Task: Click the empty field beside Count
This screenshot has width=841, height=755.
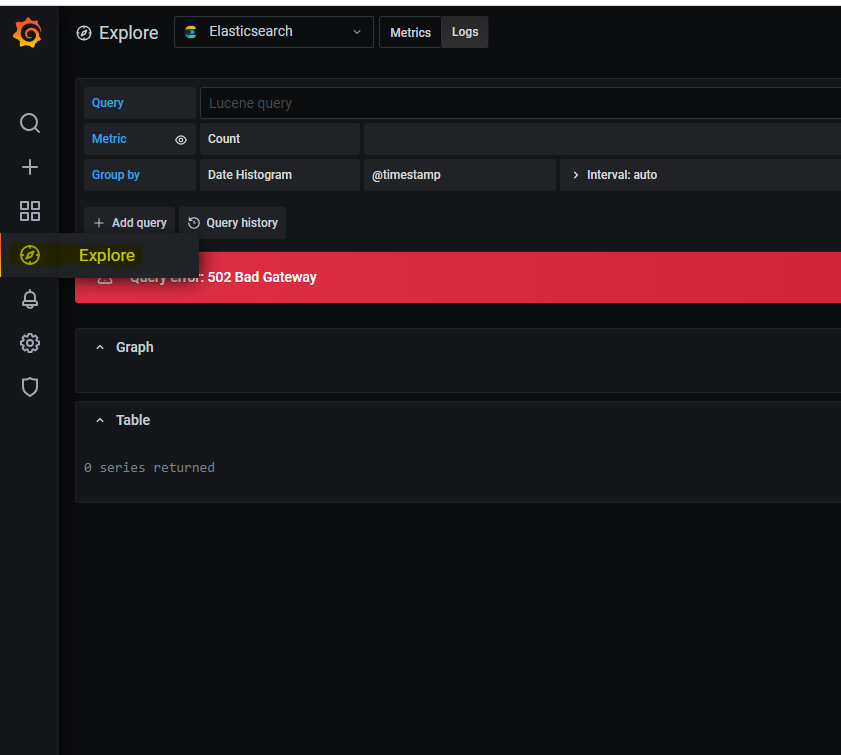Action: coord(602,139)
